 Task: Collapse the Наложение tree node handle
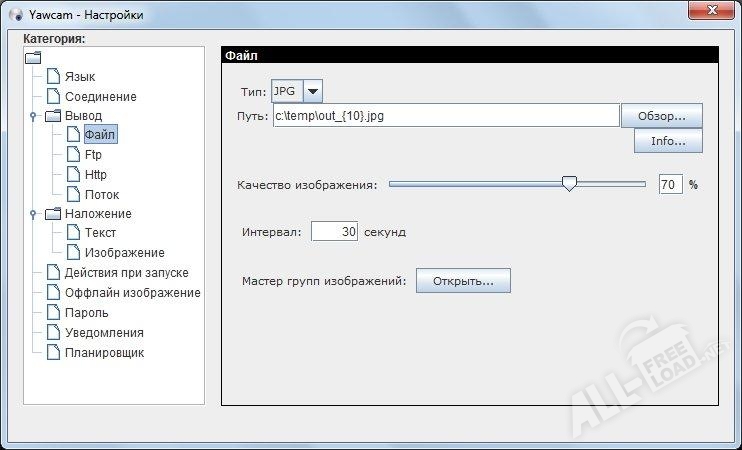[x=33, y=214]
